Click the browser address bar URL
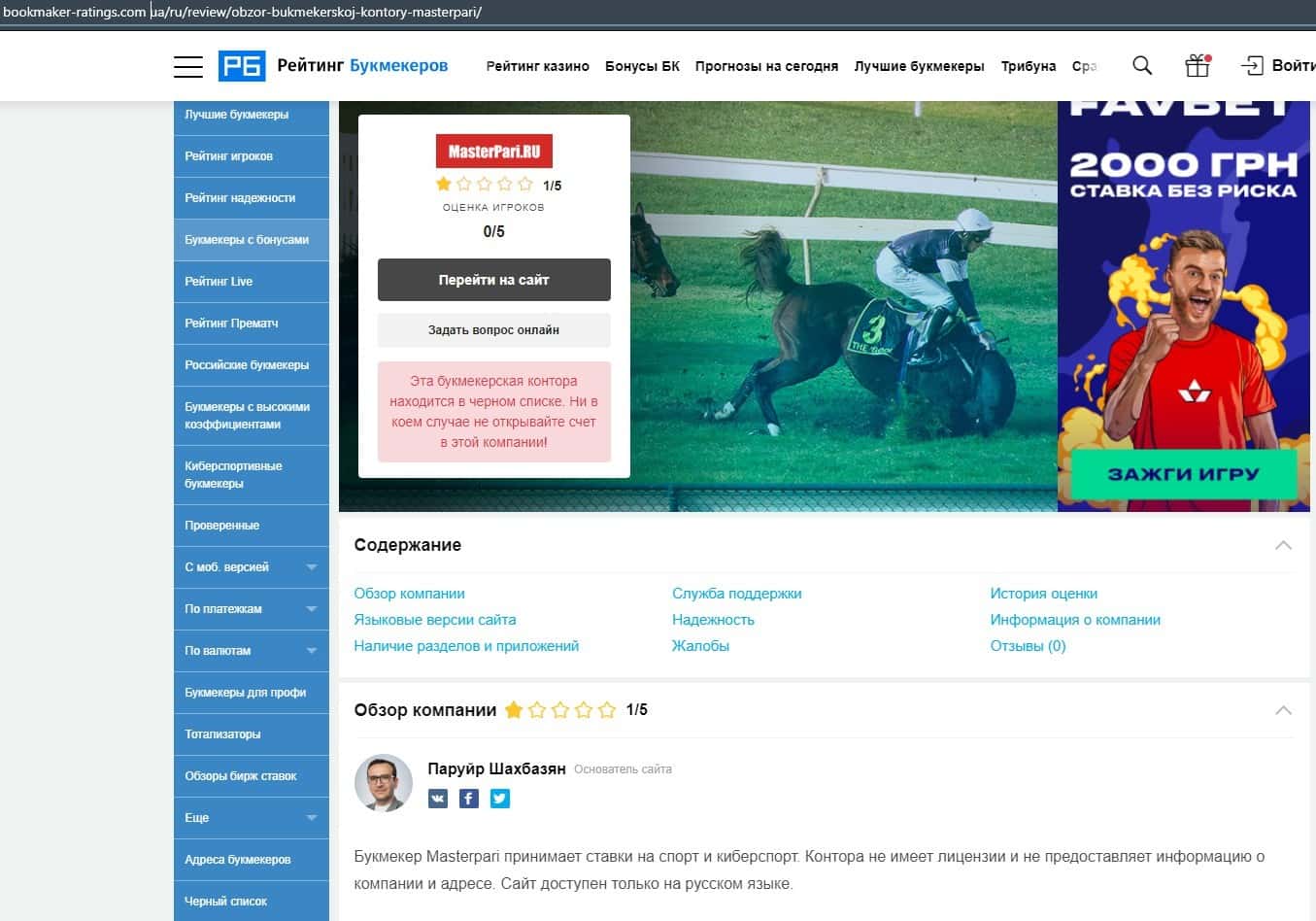Image resolution: width=1316 pixels, height=921 pixels. [x=243, y=12]
